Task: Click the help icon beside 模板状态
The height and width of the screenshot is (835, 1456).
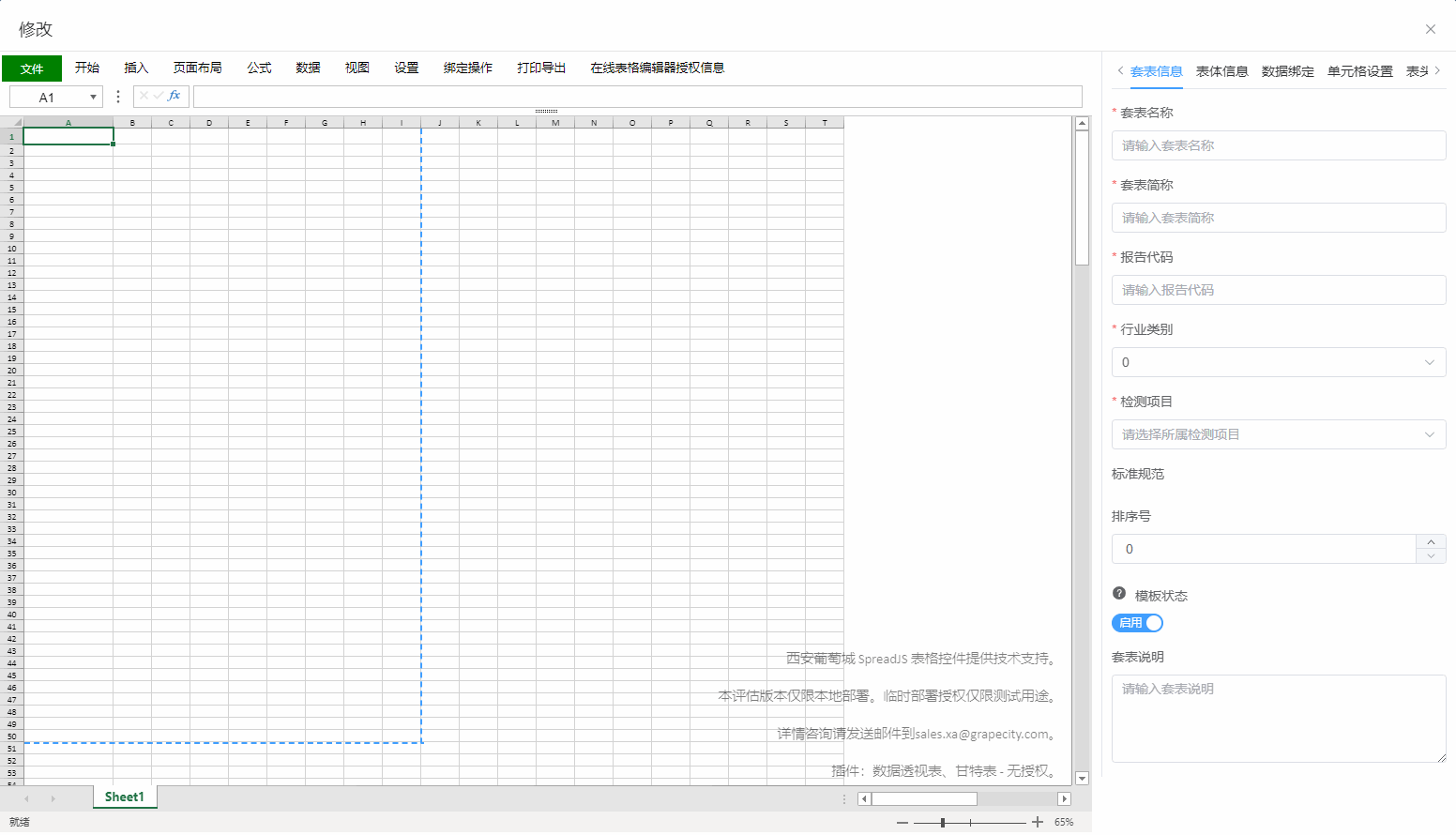Action: [1119, 594]
